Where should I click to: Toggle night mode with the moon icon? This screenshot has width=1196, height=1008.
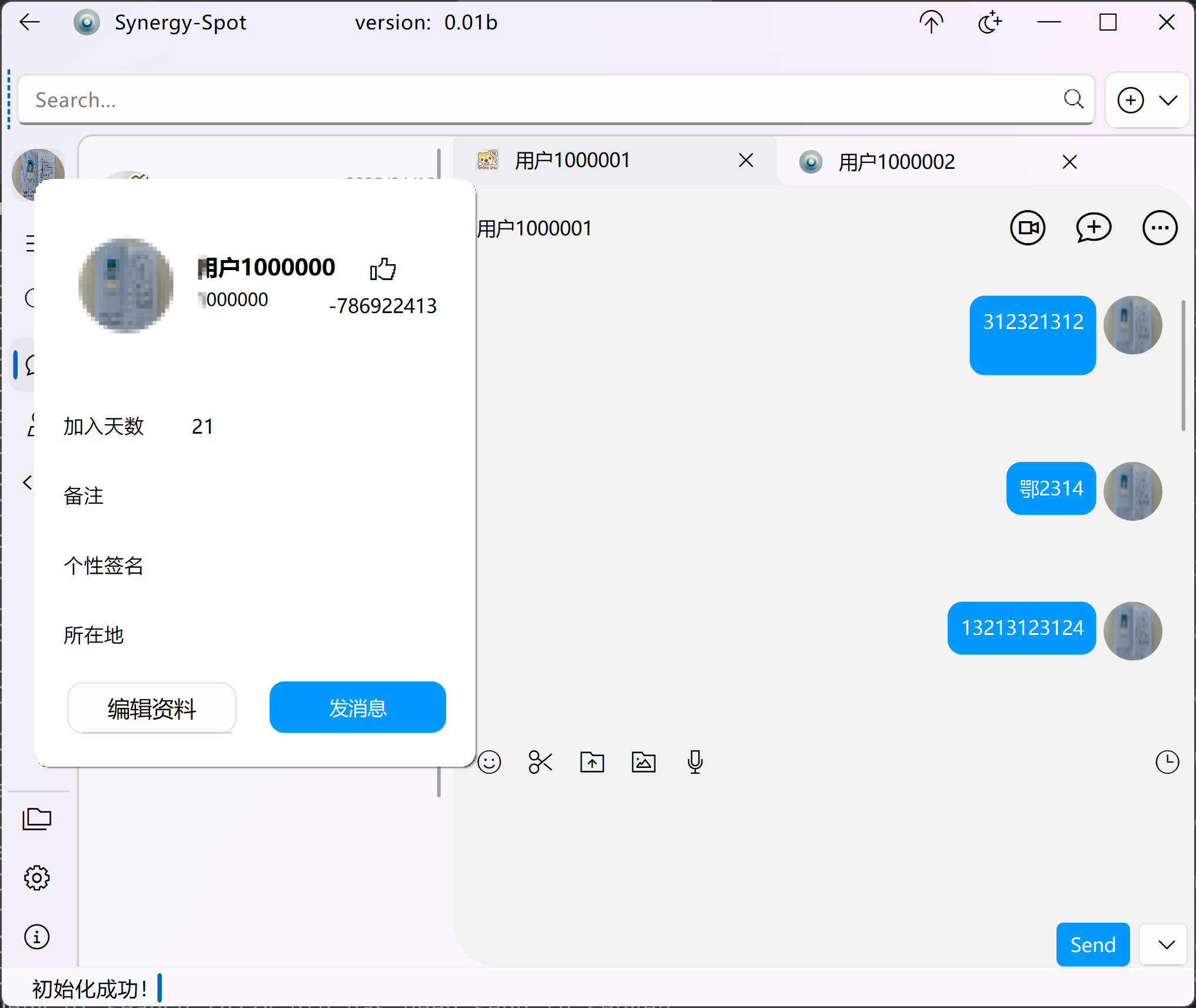[989, 22]
